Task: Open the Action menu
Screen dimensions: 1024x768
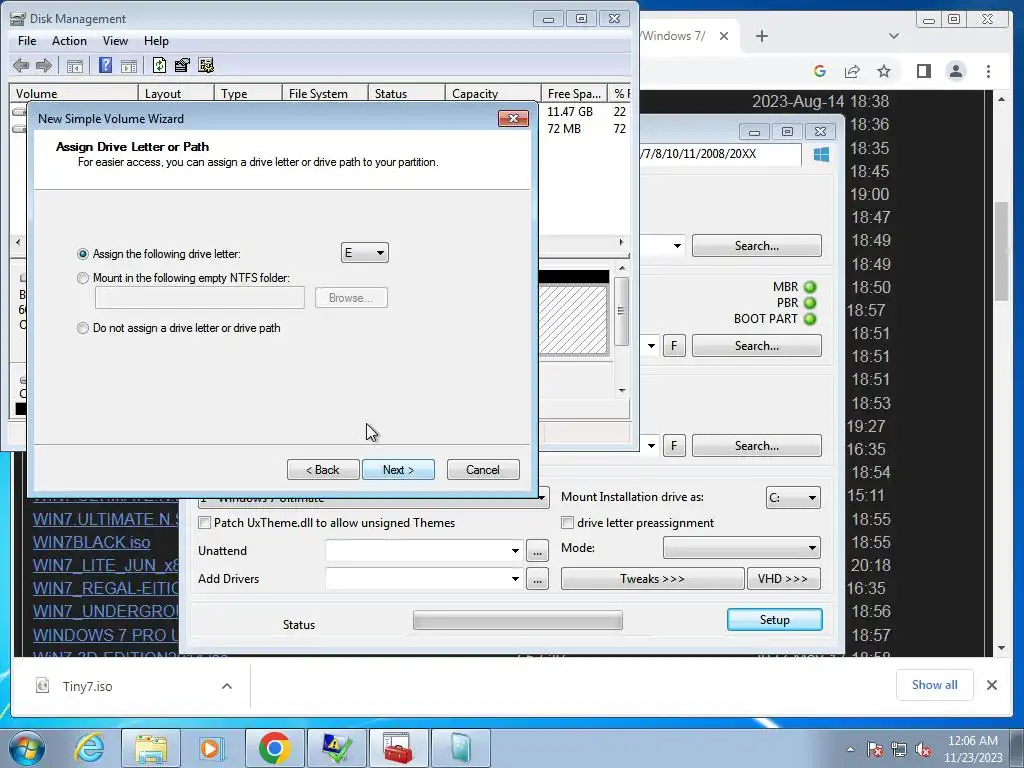Action: [69, 40]
